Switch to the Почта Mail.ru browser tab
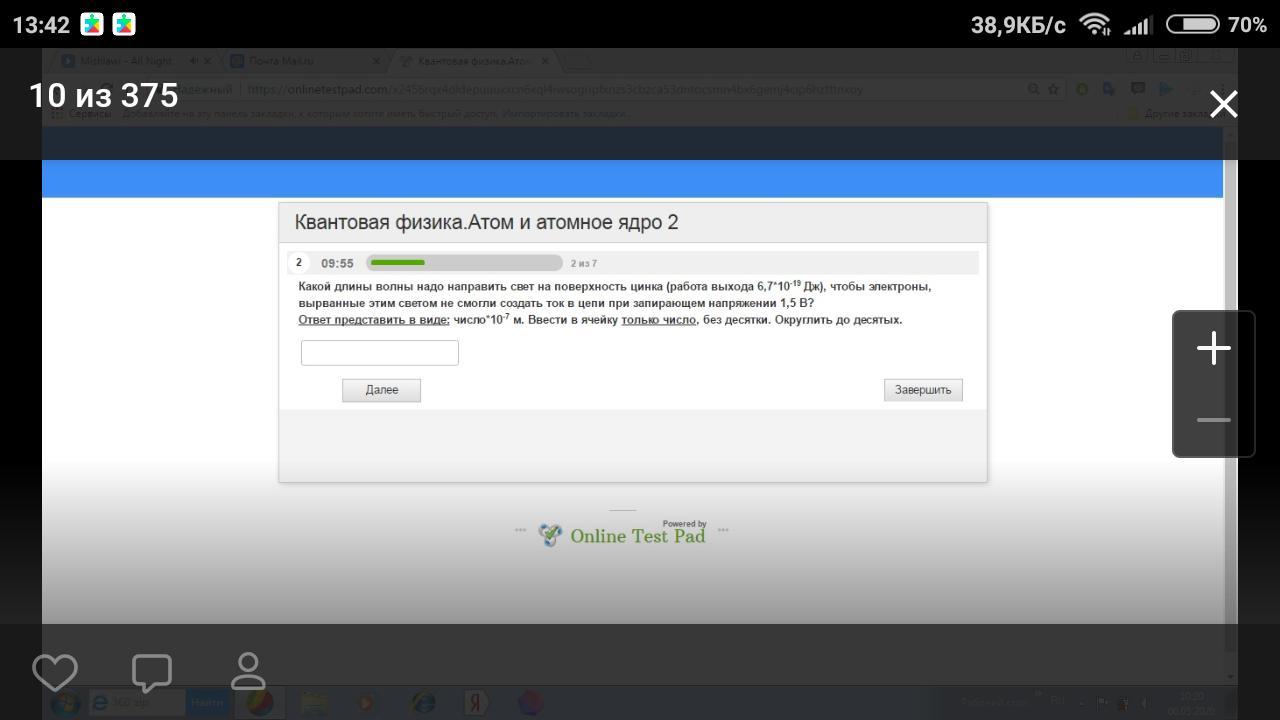Screen dimensions: 1280x720 click(305, 61)
